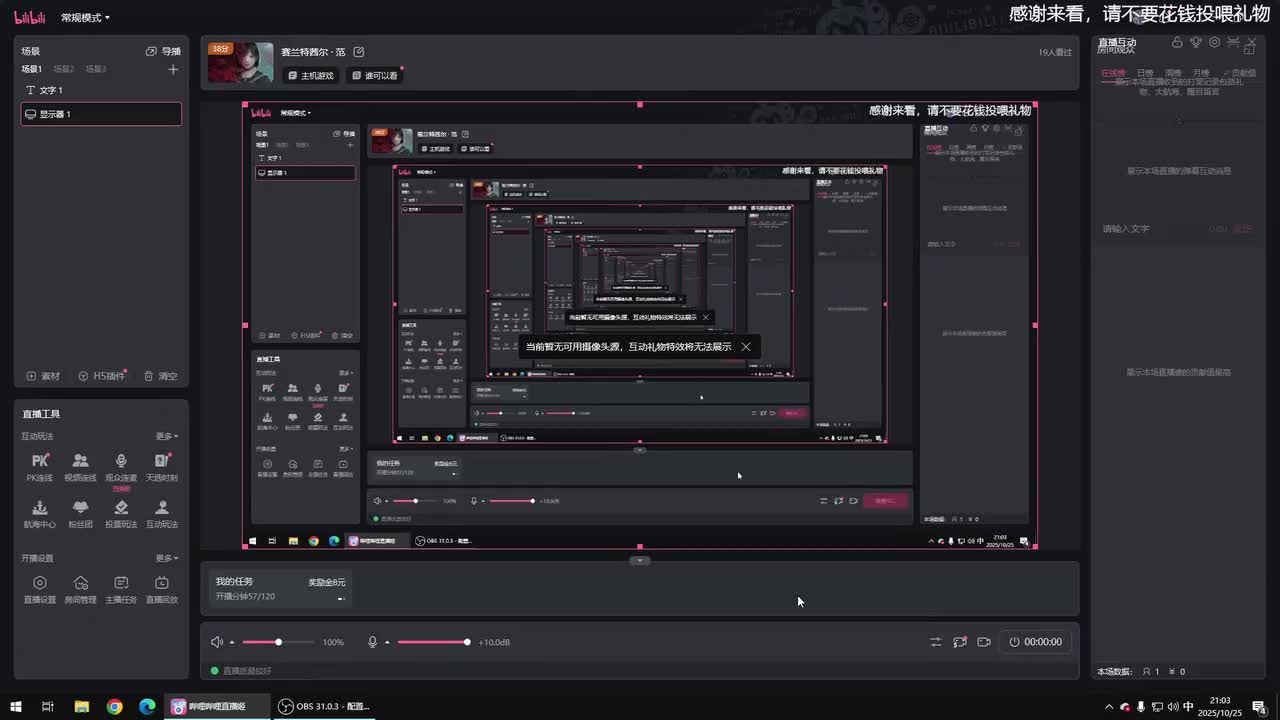The width and height of the screenshot is (1280, 720).
Task: Edit the stream title 赛兰特茜尔·范
Action: [x=359, y=52]
